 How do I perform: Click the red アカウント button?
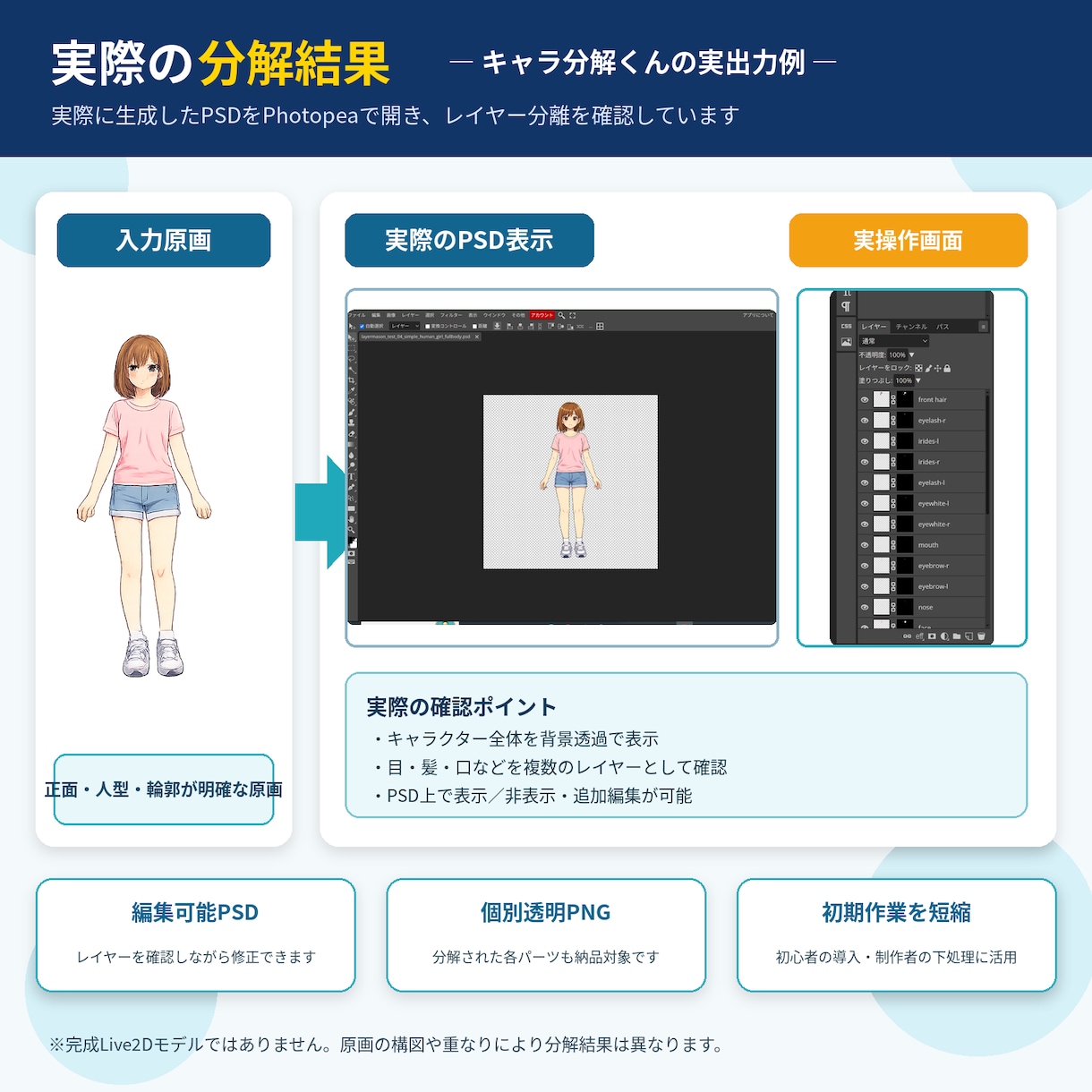click(x=542, y=315)
